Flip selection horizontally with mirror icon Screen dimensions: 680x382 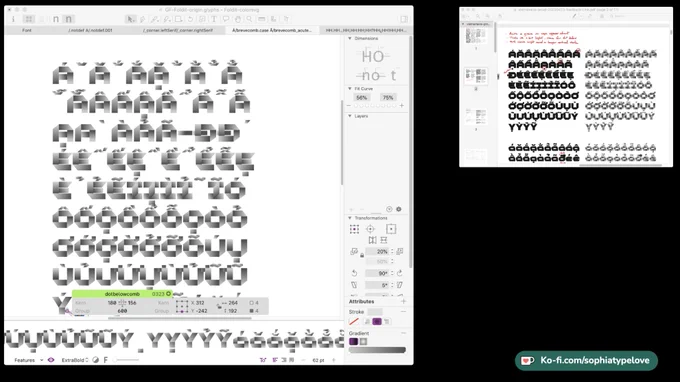click(x=373, y=240)
